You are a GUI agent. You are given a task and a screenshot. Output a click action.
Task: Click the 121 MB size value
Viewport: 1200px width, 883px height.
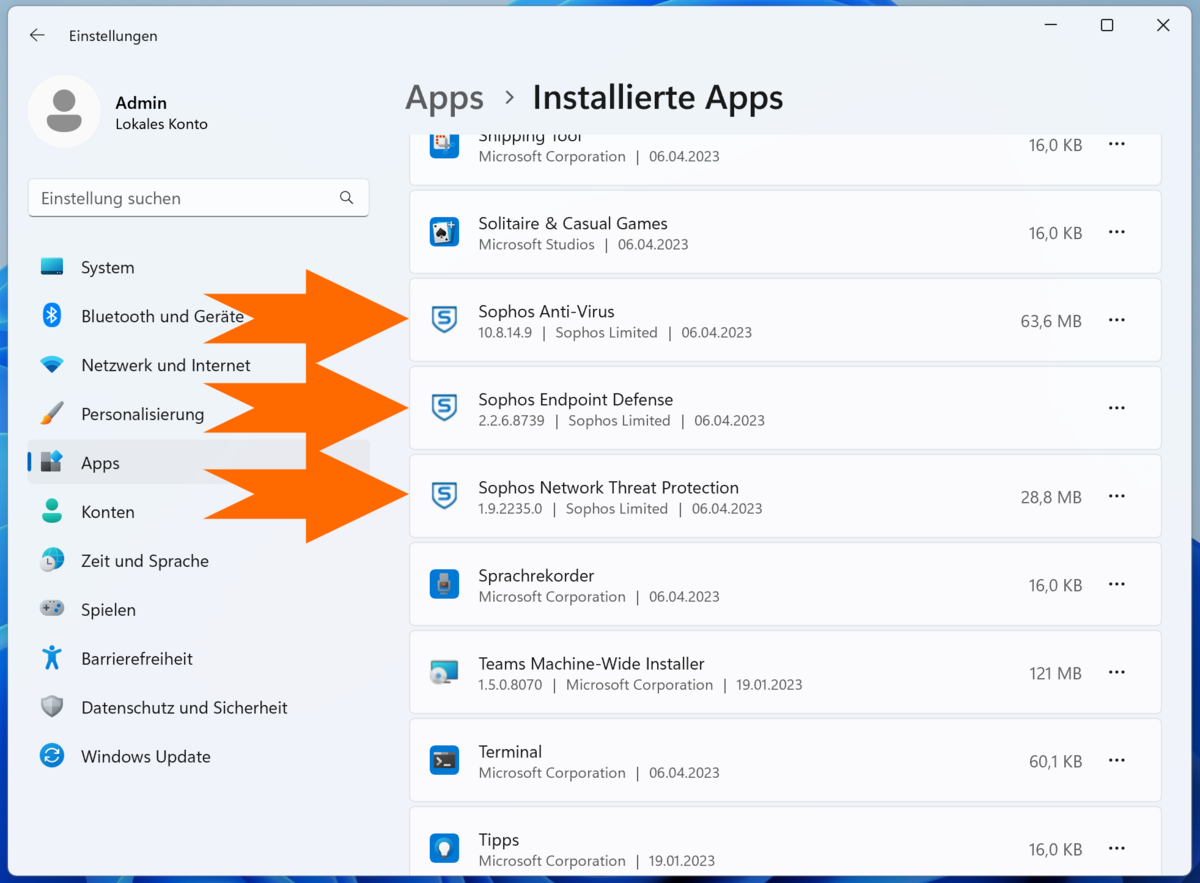1055,673
